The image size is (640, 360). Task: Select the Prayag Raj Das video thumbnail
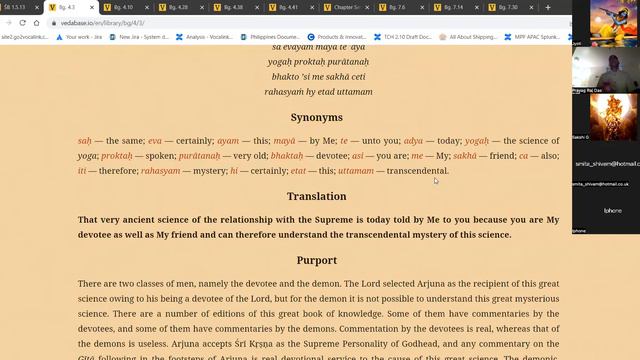606,70
